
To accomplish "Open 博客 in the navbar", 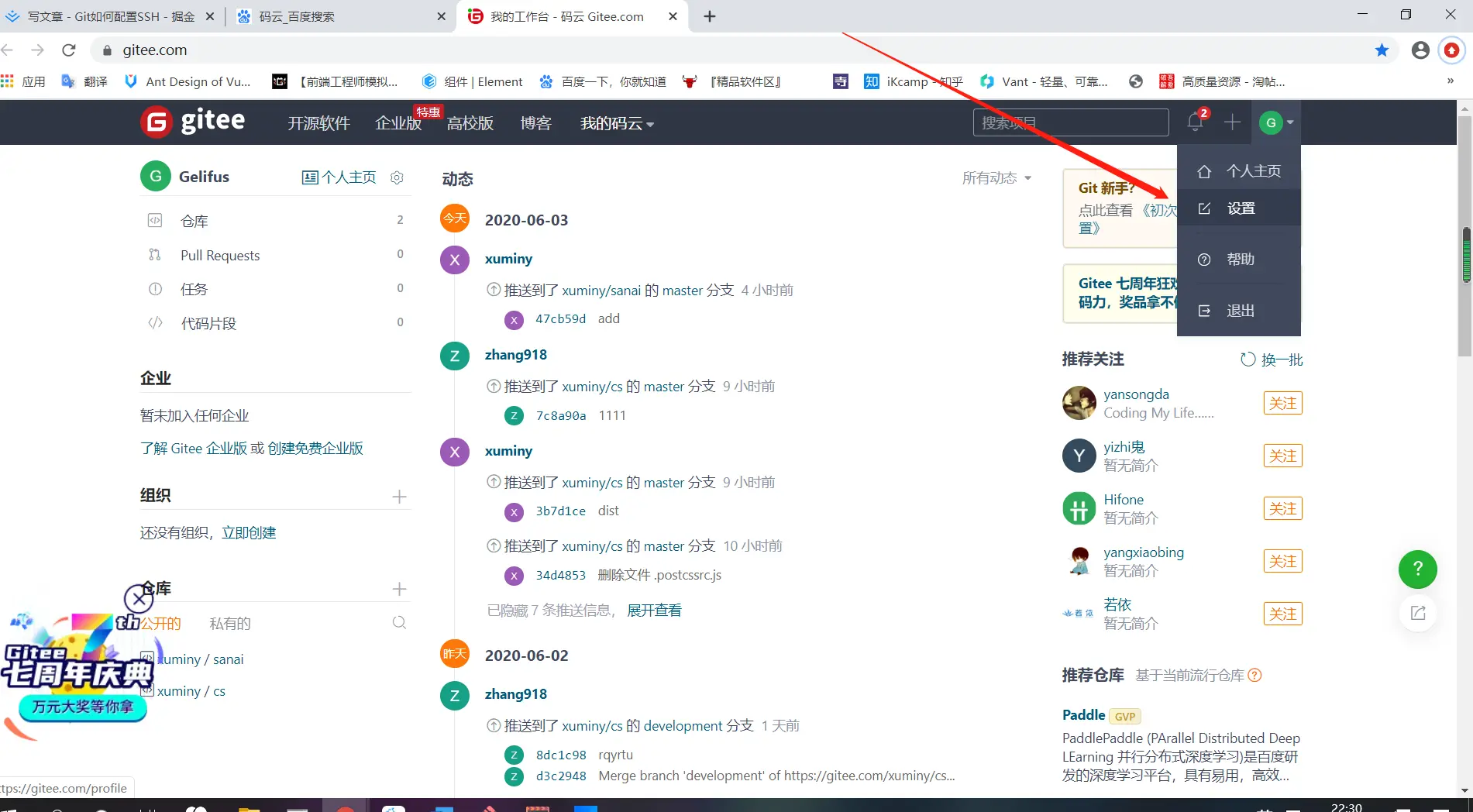I will (x=536, y=123).
